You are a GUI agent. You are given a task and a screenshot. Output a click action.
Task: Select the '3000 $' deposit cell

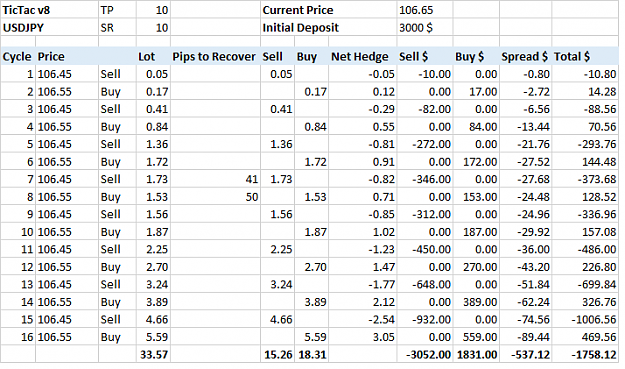tap(425, 27)
